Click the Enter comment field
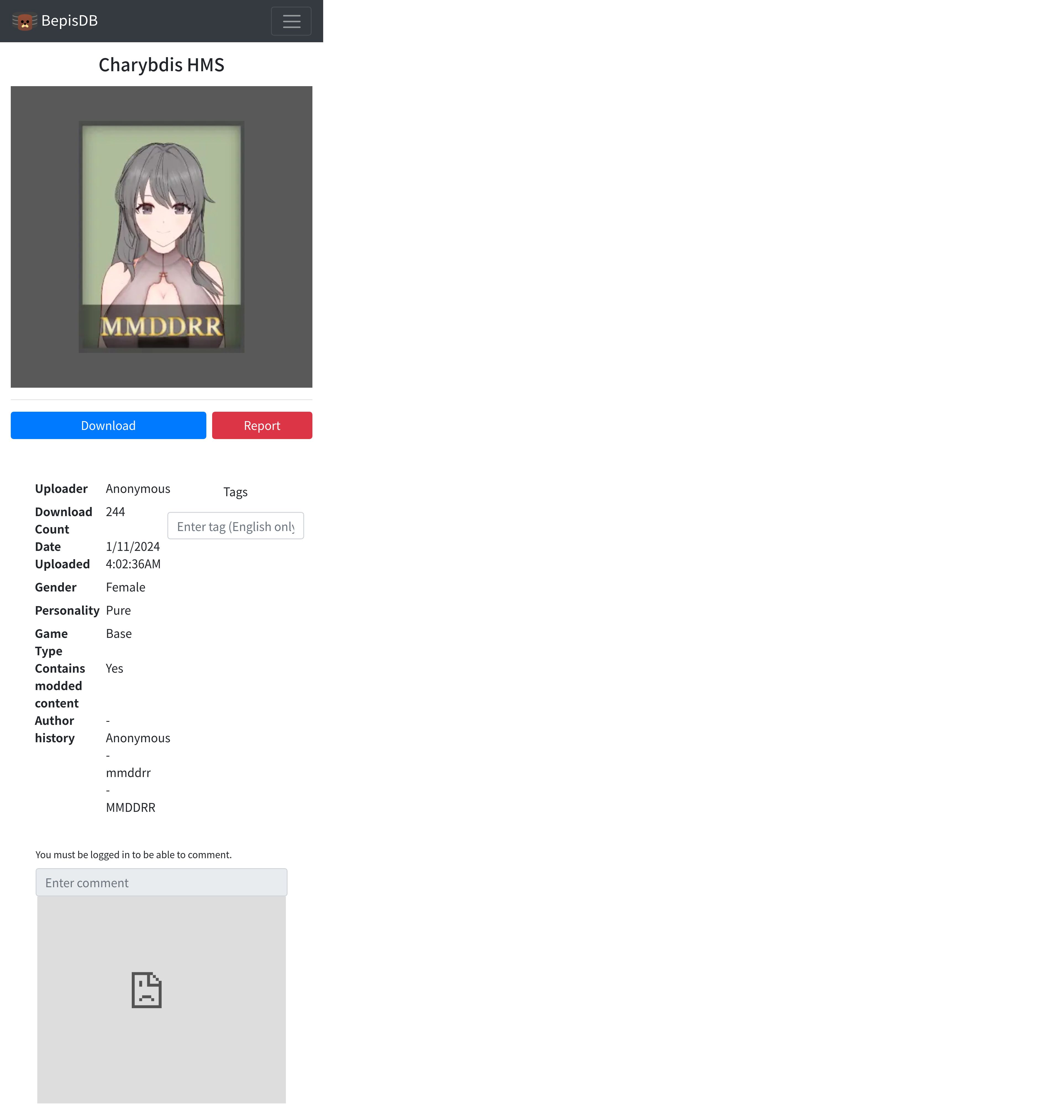 point(162,883)
